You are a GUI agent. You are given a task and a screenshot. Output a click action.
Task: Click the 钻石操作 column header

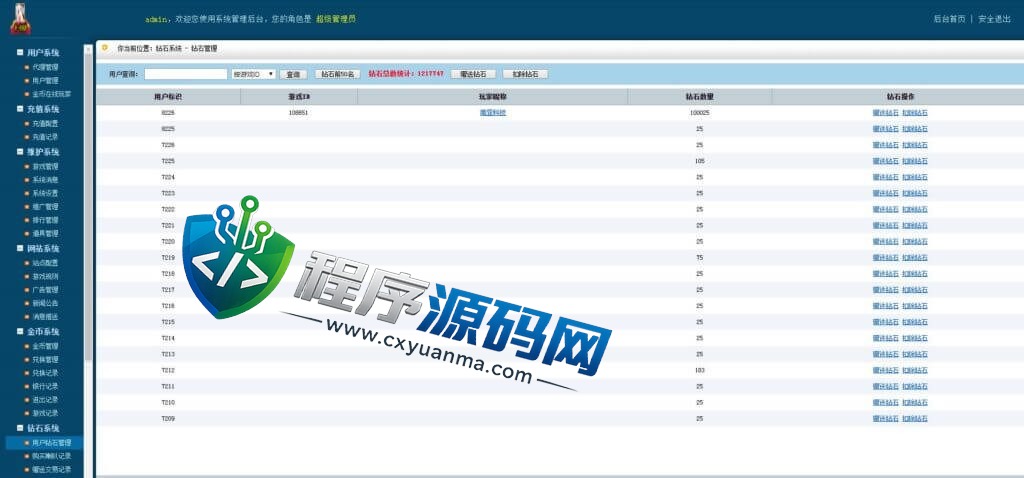click(900, 97)
